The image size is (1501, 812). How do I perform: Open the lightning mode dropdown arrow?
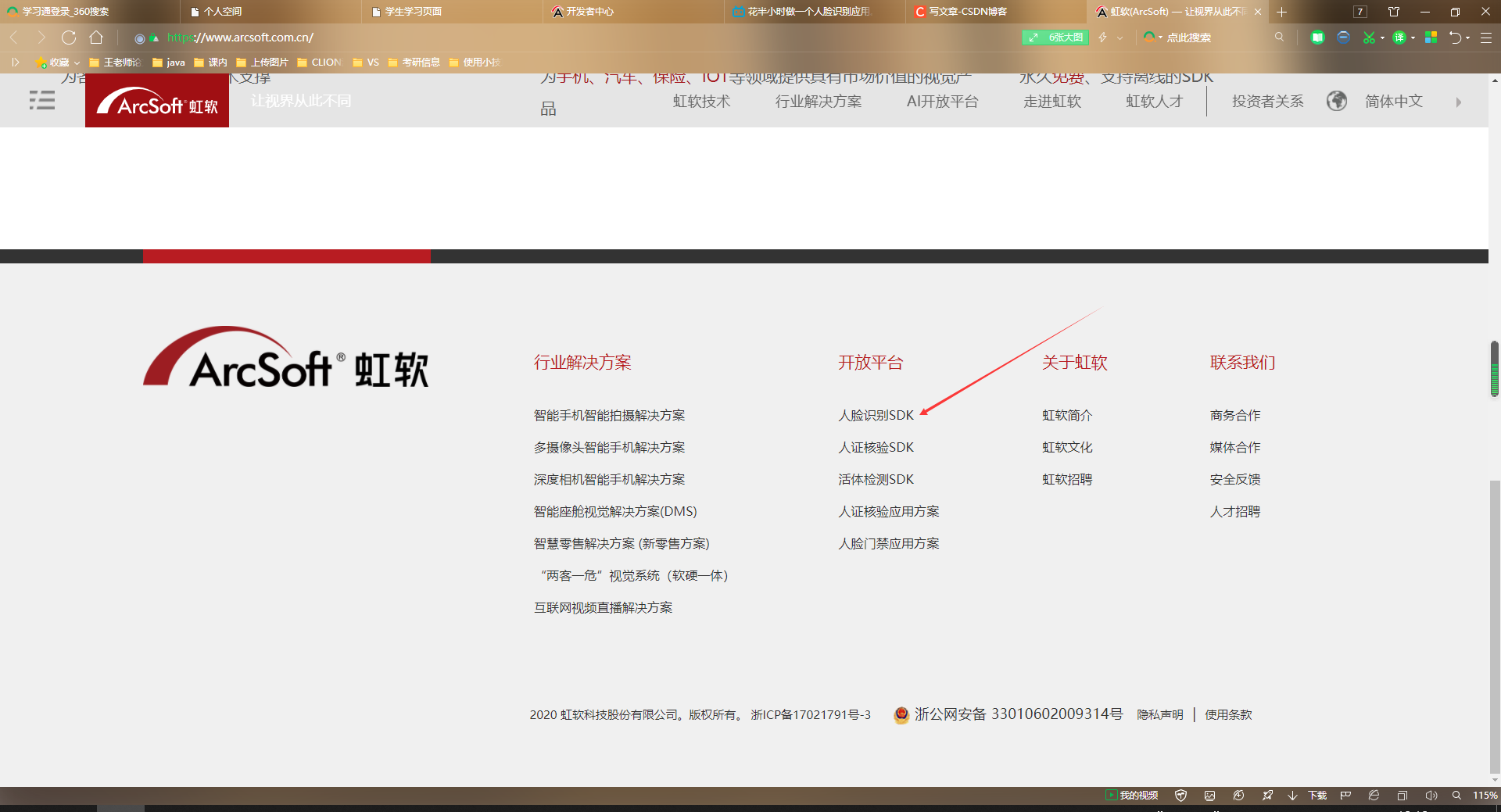point(1119,38)
